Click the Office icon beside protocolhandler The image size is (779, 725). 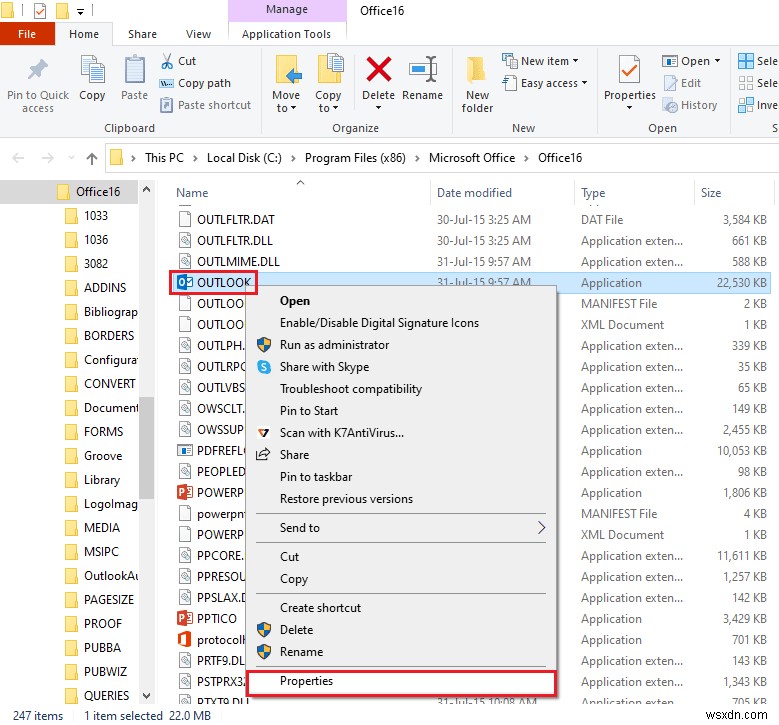pos(185,640)
